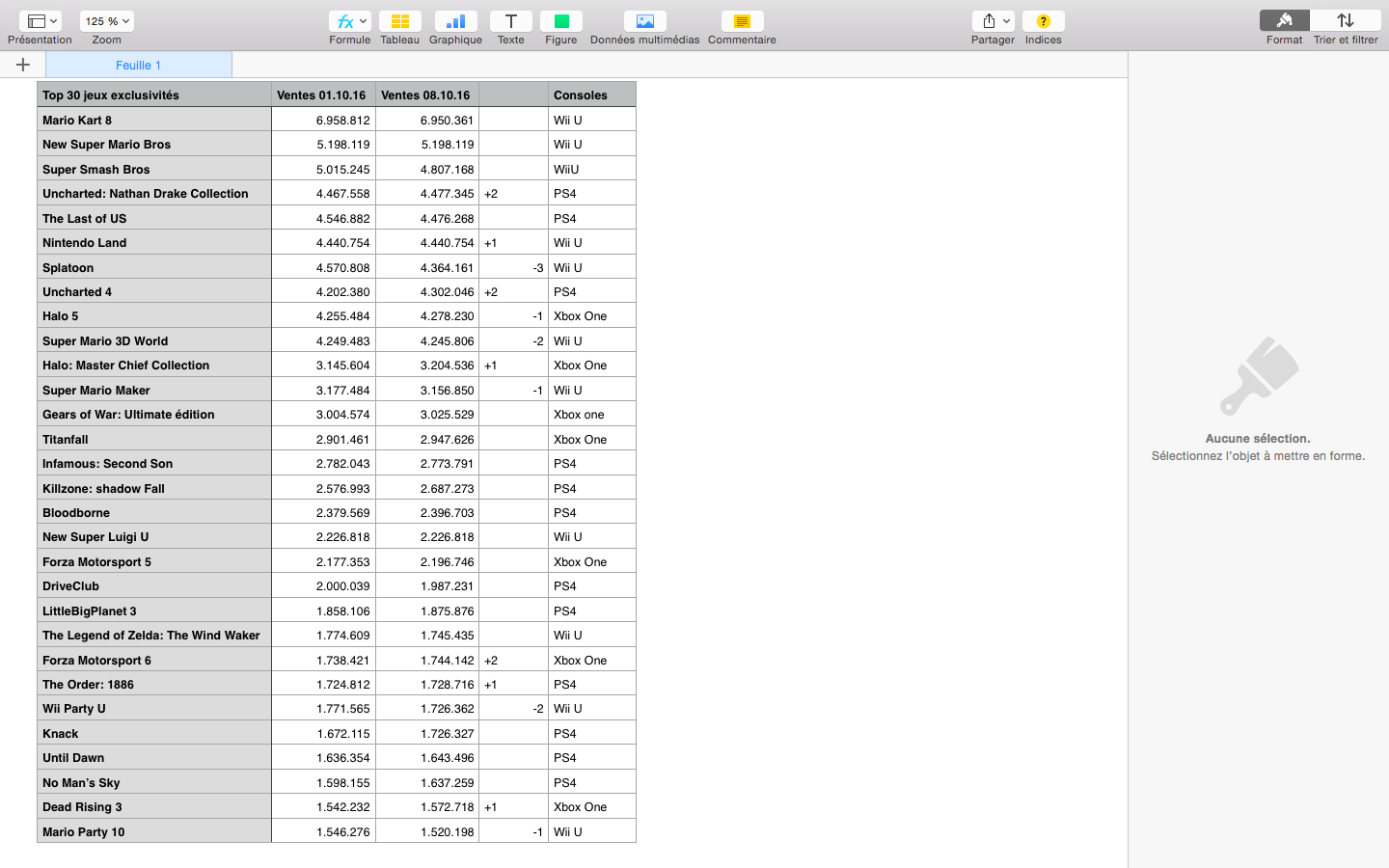Select Forza Motorsport 5 cell
The height and width of the screenshot is (868, 1389).
click(x=154, y=561)
